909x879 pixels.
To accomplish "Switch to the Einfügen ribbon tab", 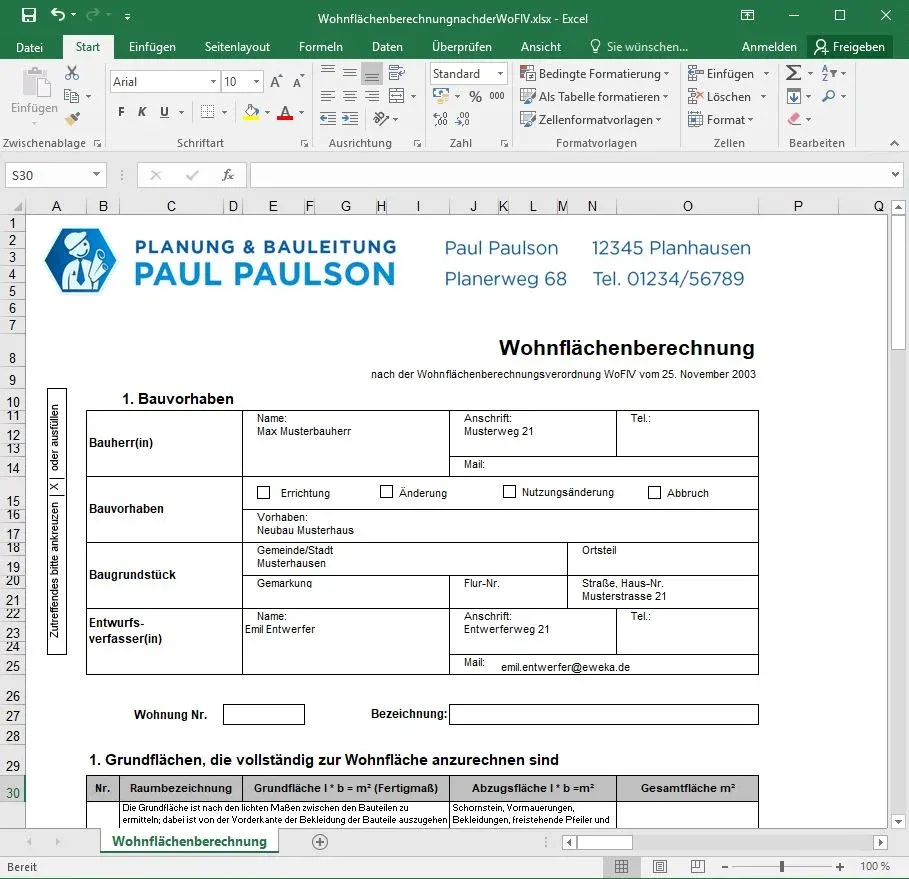I will (152, 47).
